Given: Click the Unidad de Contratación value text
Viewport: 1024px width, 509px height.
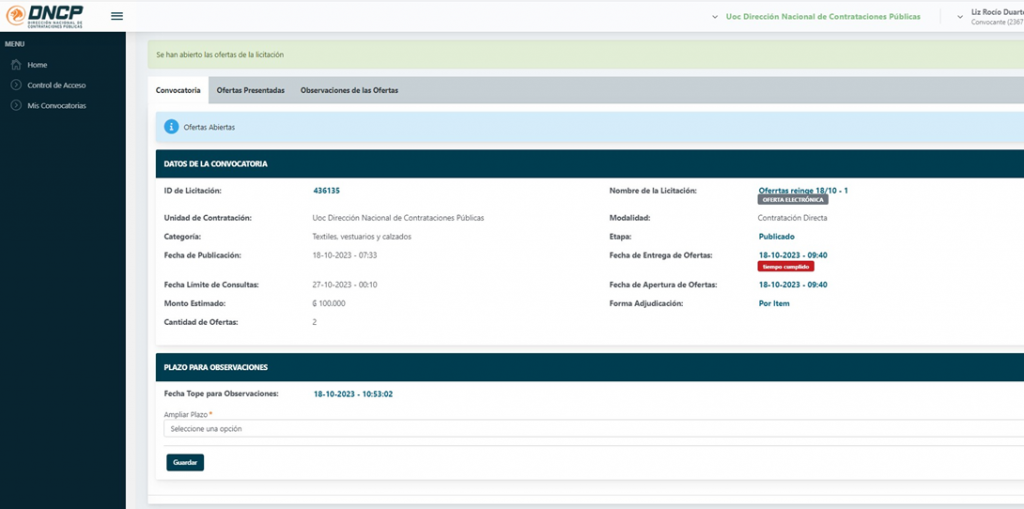Looking at the screenshot, I should click(x=398, y=218).
